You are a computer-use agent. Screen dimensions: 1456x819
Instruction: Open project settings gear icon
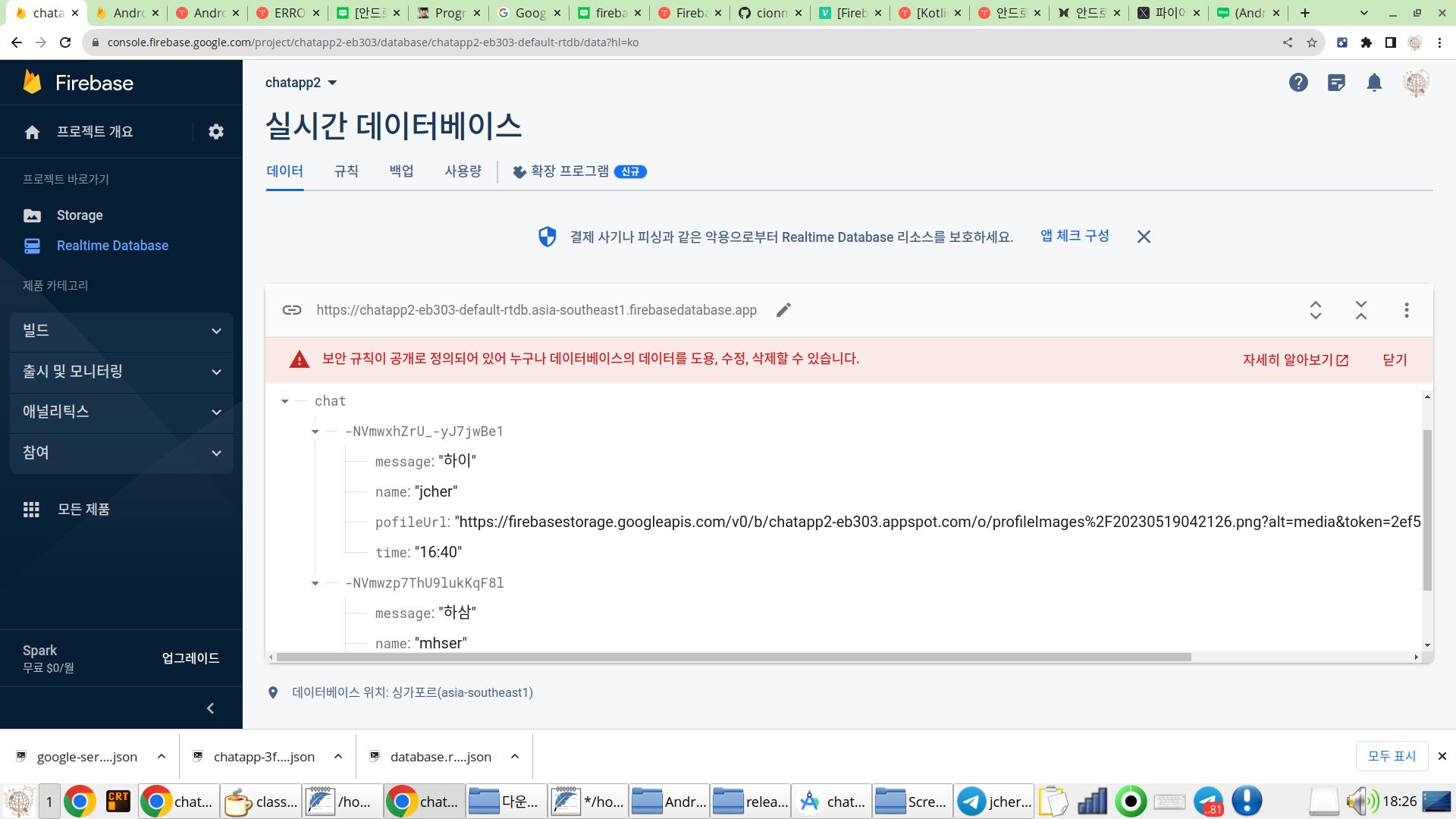tap(216, 132)
